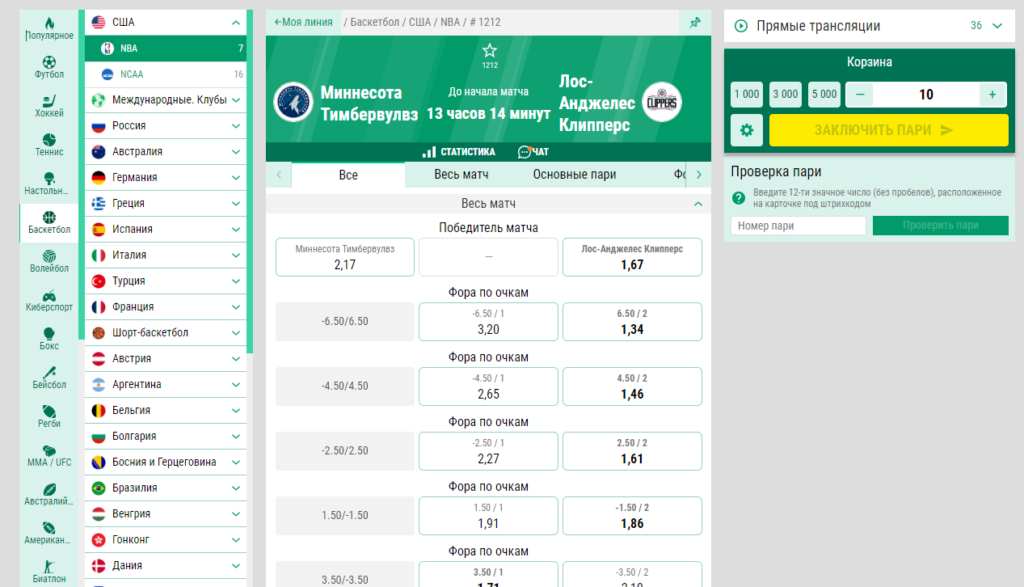
Task: Click the Проверить пари button
Action: point(940,226)
